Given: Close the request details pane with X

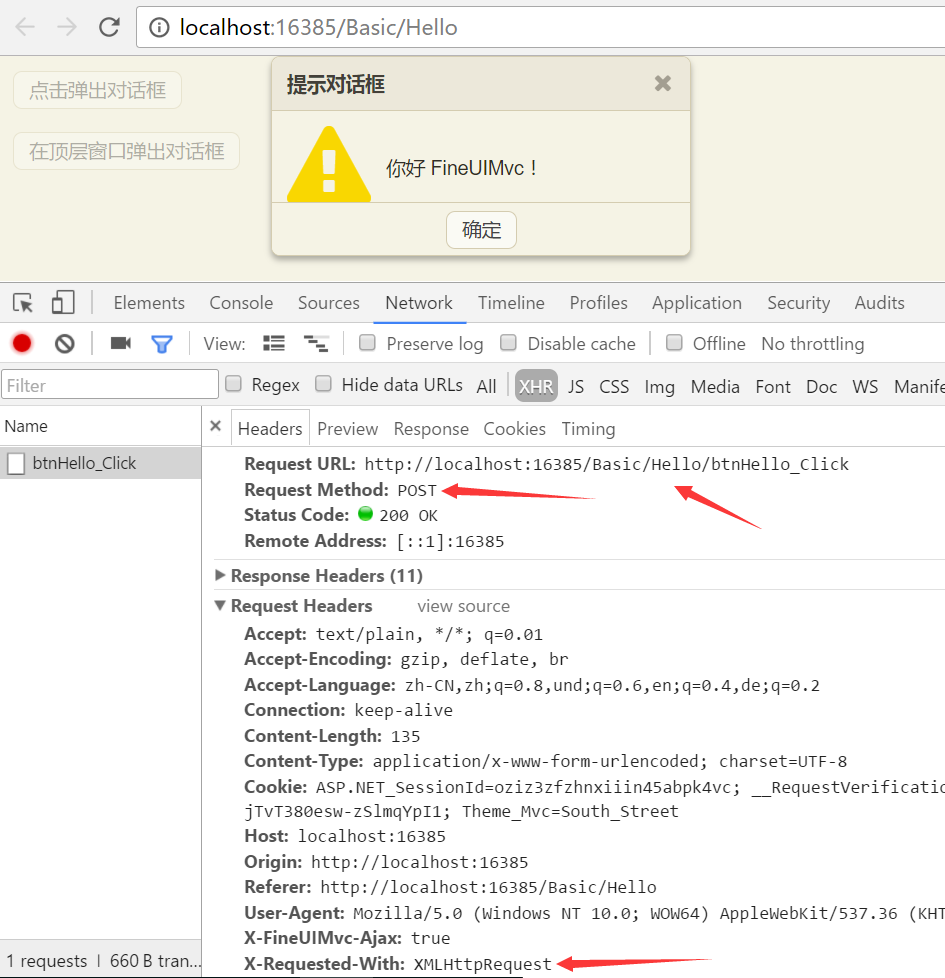Looking at the screenshot, I should click(x=216, y=426).
